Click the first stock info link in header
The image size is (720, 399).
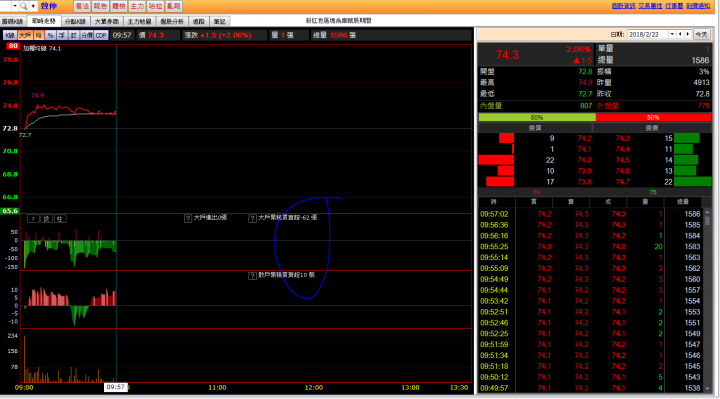click(624, 6)
